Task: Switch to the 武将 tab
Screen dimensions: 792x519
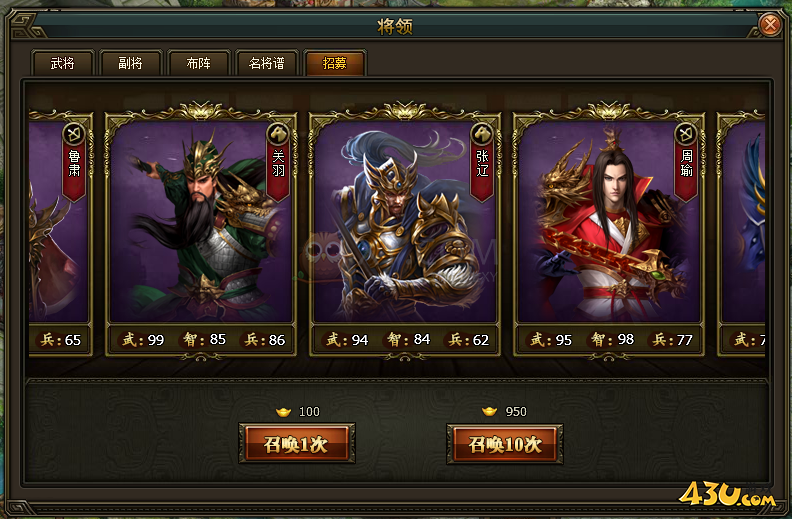Action: pyautogui.click(x=63, y=63)
